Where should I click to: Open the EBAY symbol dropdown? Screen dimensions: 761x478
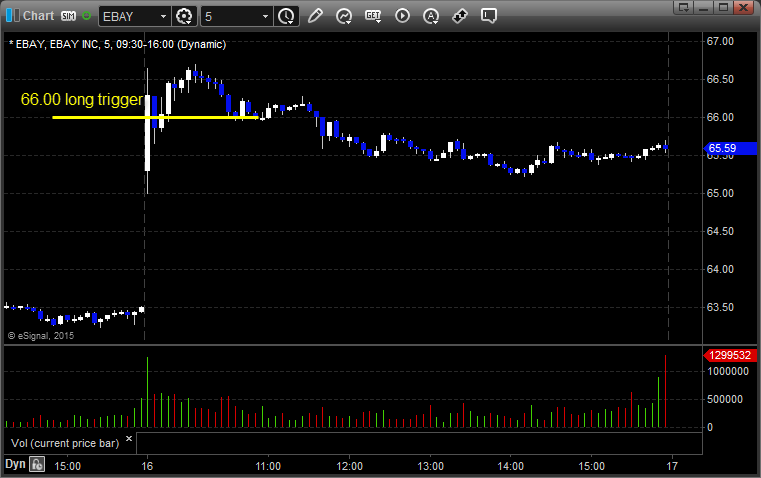pos(163,16)
